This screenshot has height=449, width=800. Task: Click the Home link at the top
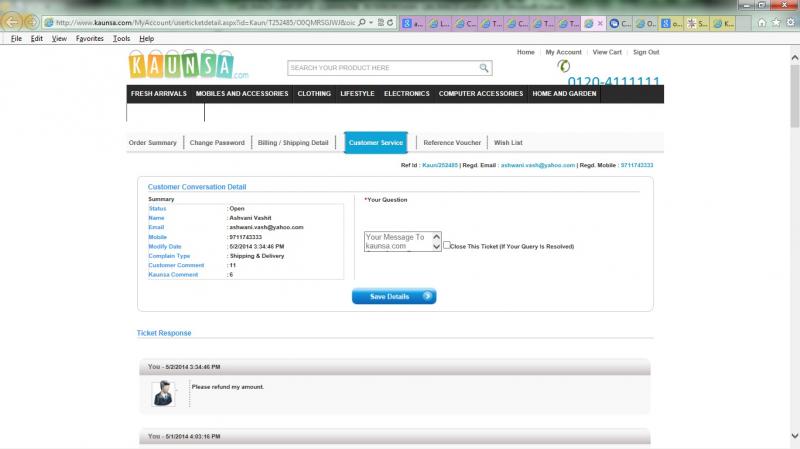[x=526, y=52]
